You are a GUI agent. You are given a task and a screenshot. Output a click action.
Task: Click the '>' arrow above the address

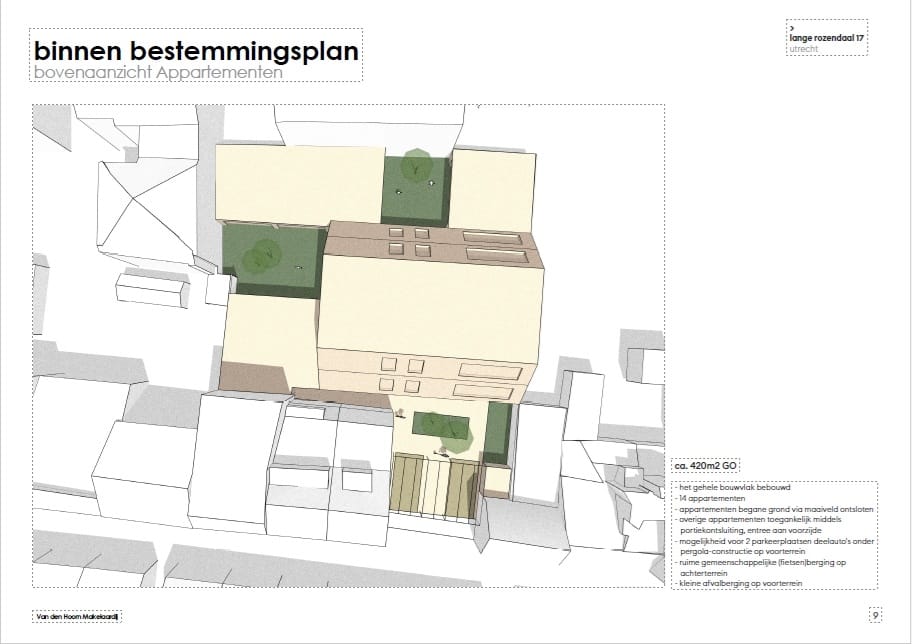[x=791, y=28]
